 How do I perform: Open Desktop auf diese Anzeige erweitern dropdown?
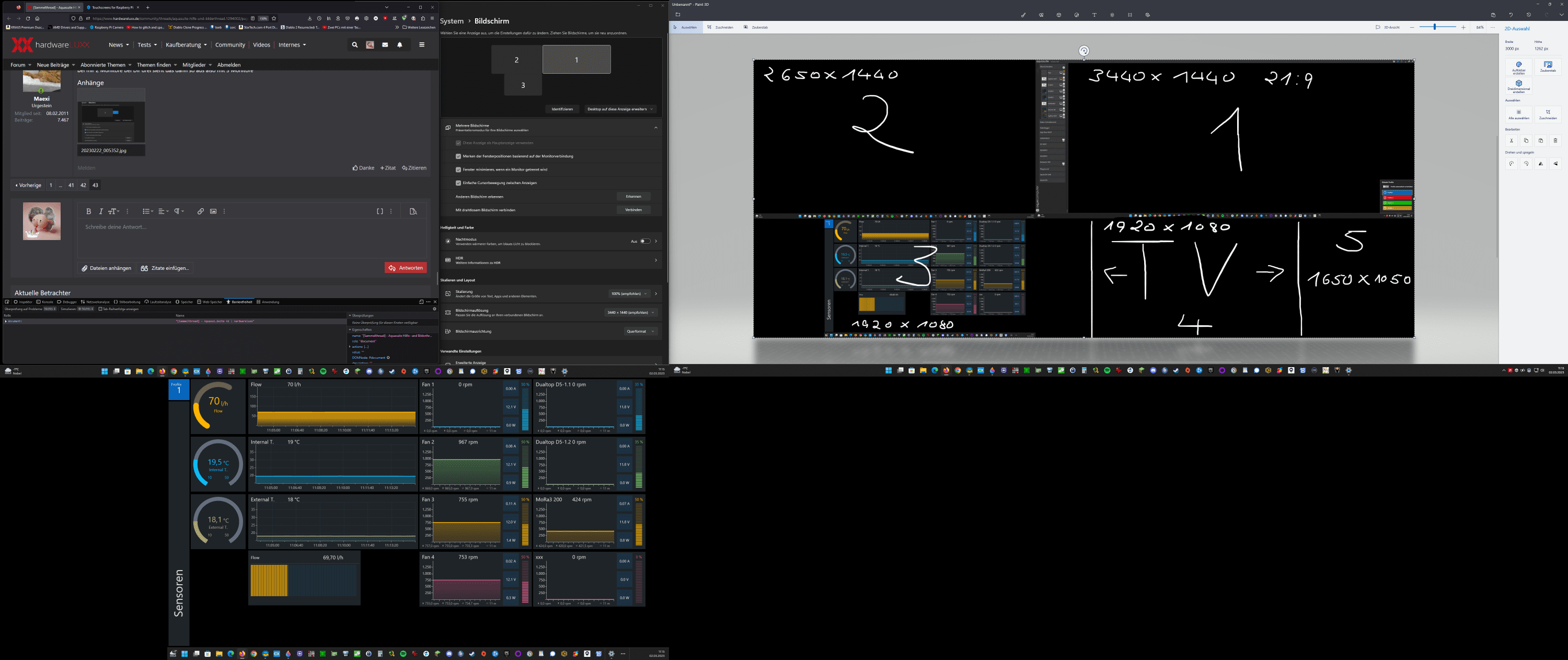[620, 109]
